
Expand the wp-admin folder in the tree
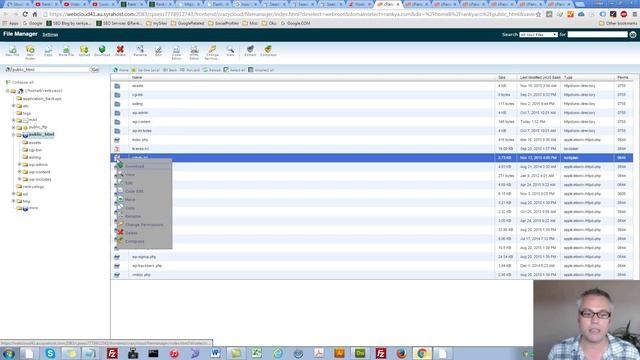point(20,165)
